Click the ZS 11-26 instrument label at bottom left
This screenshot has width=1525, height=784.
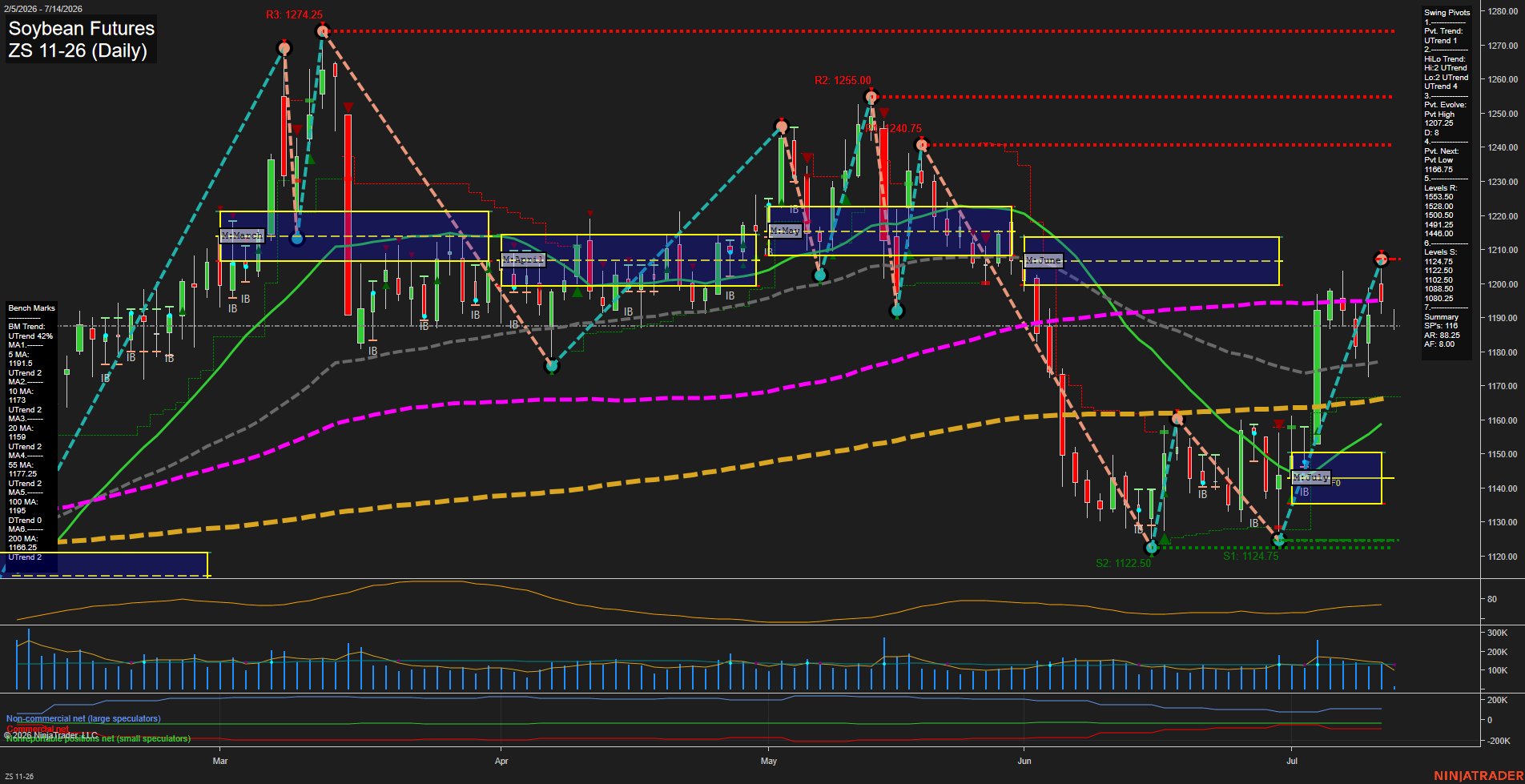point(19,777)
